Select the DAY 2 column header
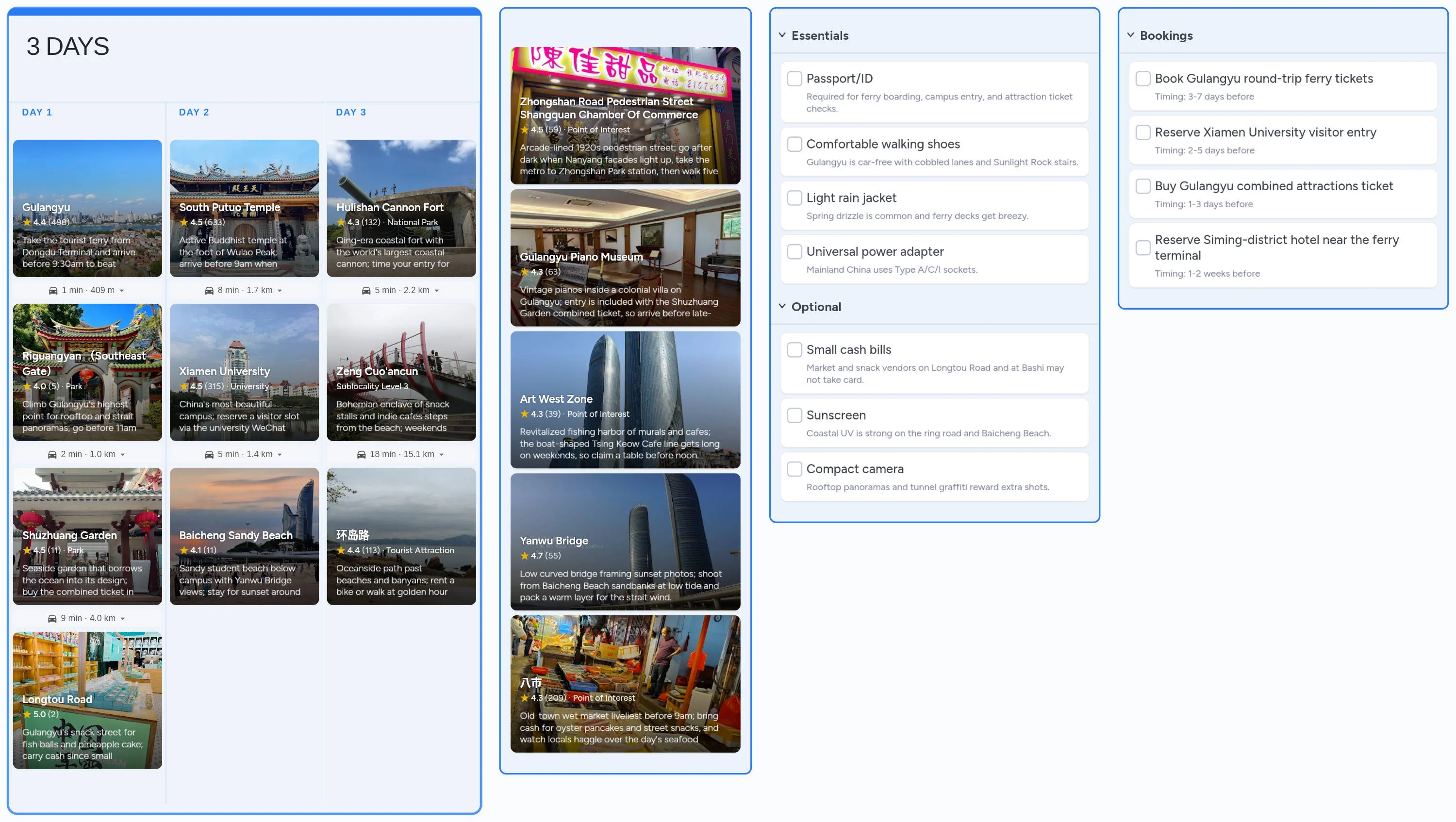Screen dimensions: 1456x822 (x=194, y=112)
